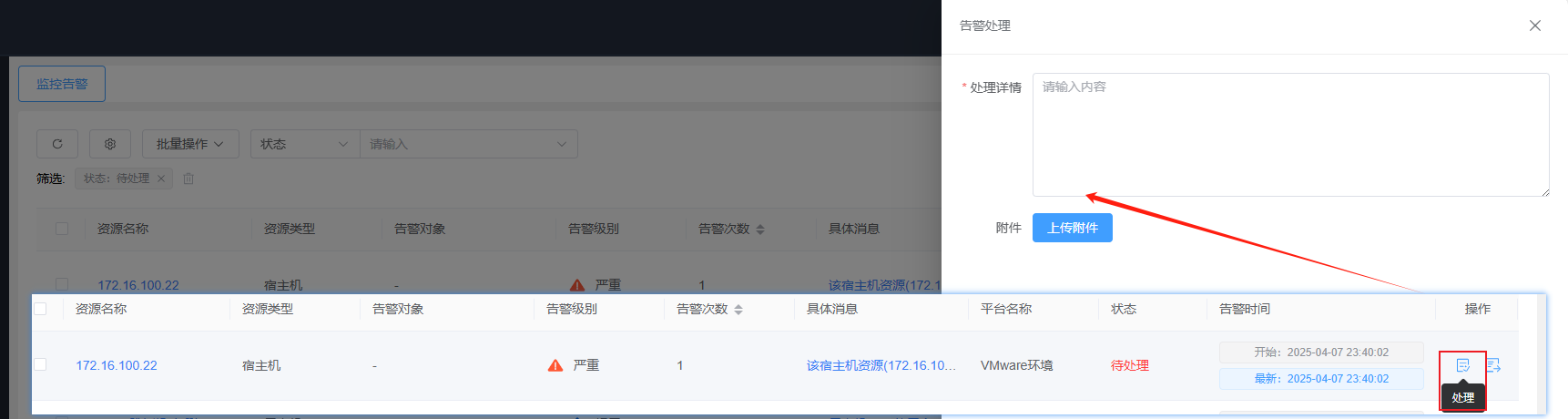Click the sort arrows in the dimmed 告警次数 header
The height and width of the screenshot is (419, 1568).
[x=760, y=230]
